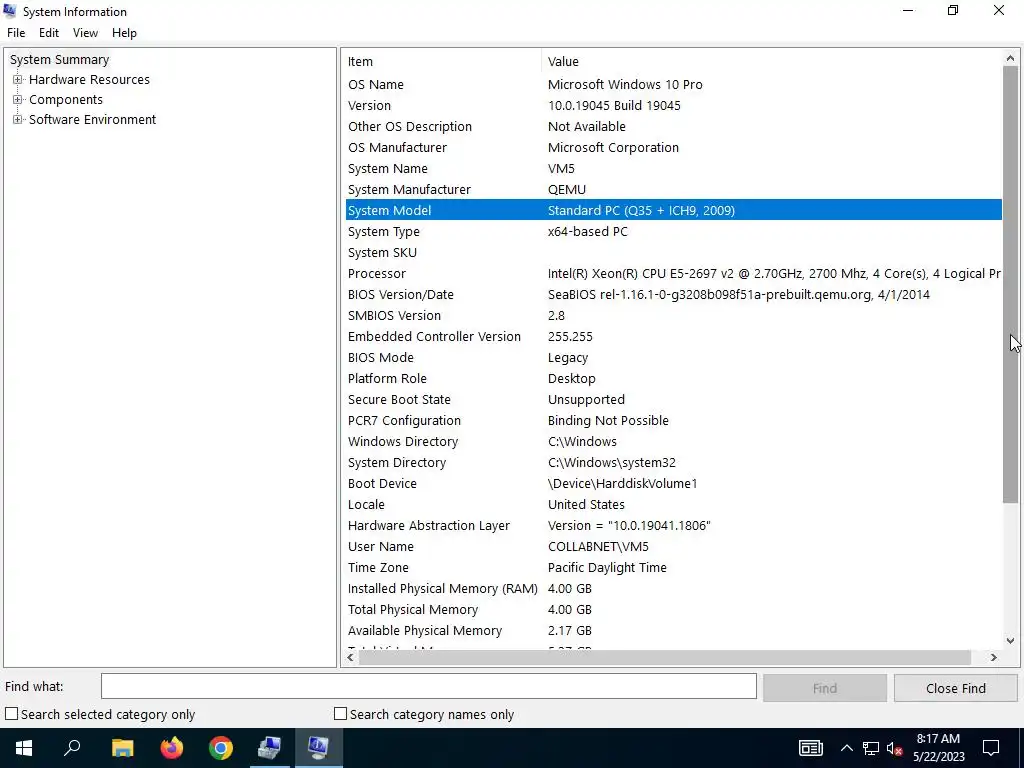Select the BIOS Mode row
Image resolution: width=1024 pixels, height=768 pixels.
(x=673, y=357)
